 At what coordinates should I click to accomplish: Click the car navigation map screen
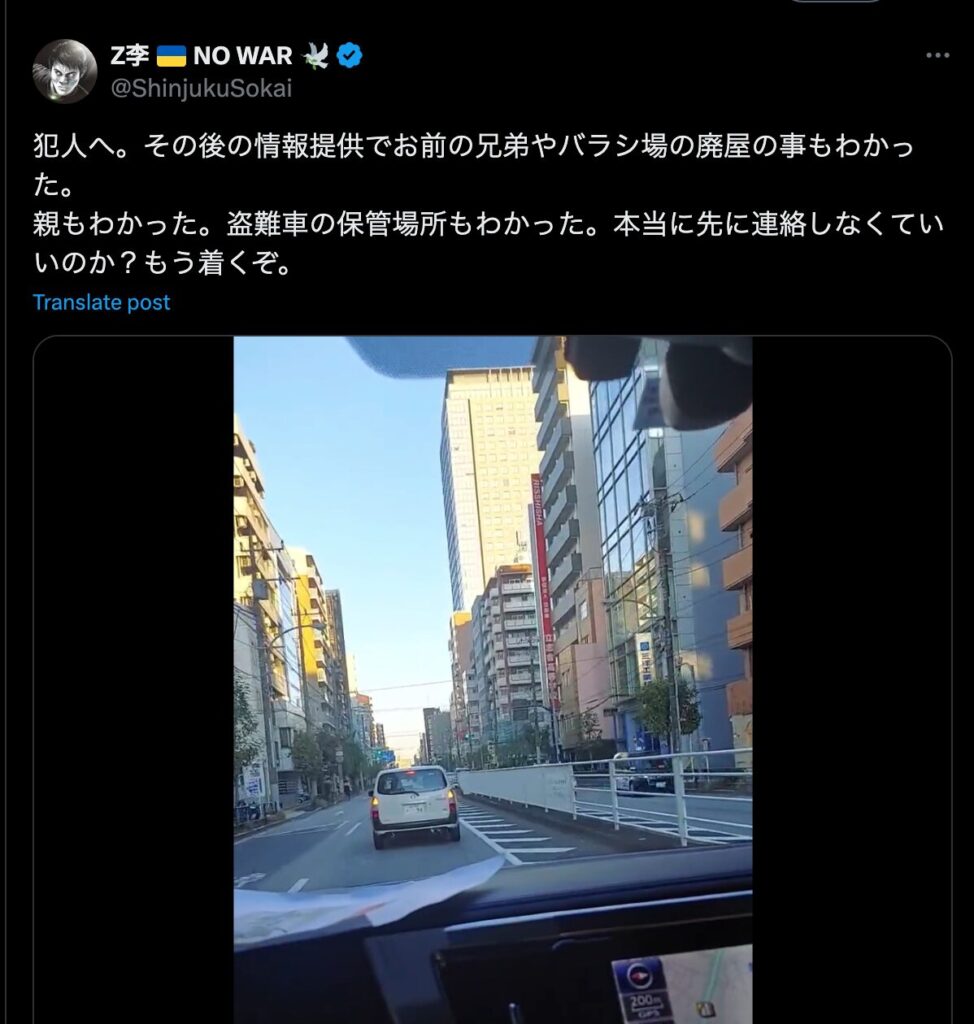pos(681,986)
